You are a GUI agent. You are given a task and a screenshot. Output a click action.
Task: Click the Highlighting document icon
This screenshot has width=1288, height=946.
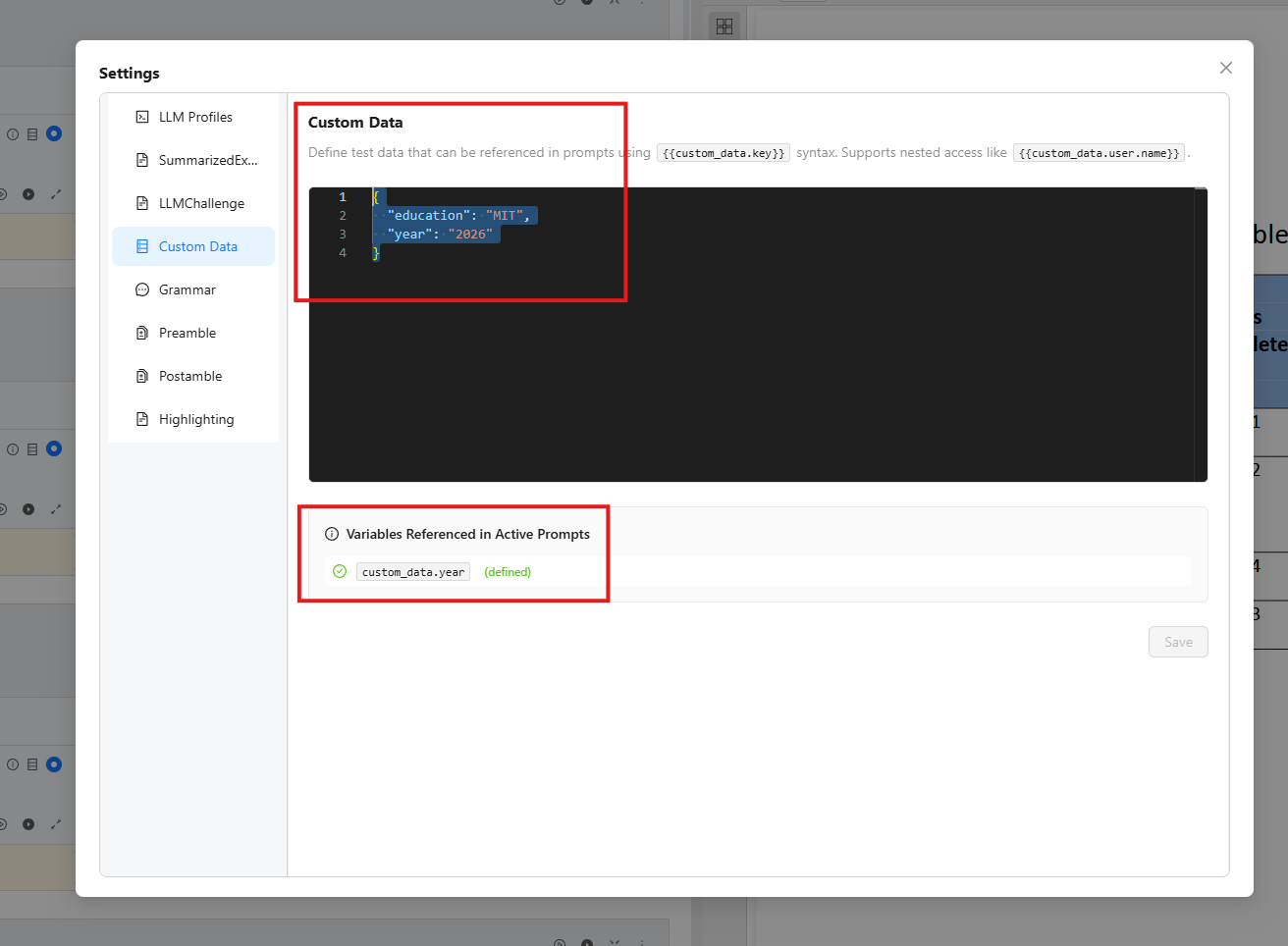(x=142, y=418)
